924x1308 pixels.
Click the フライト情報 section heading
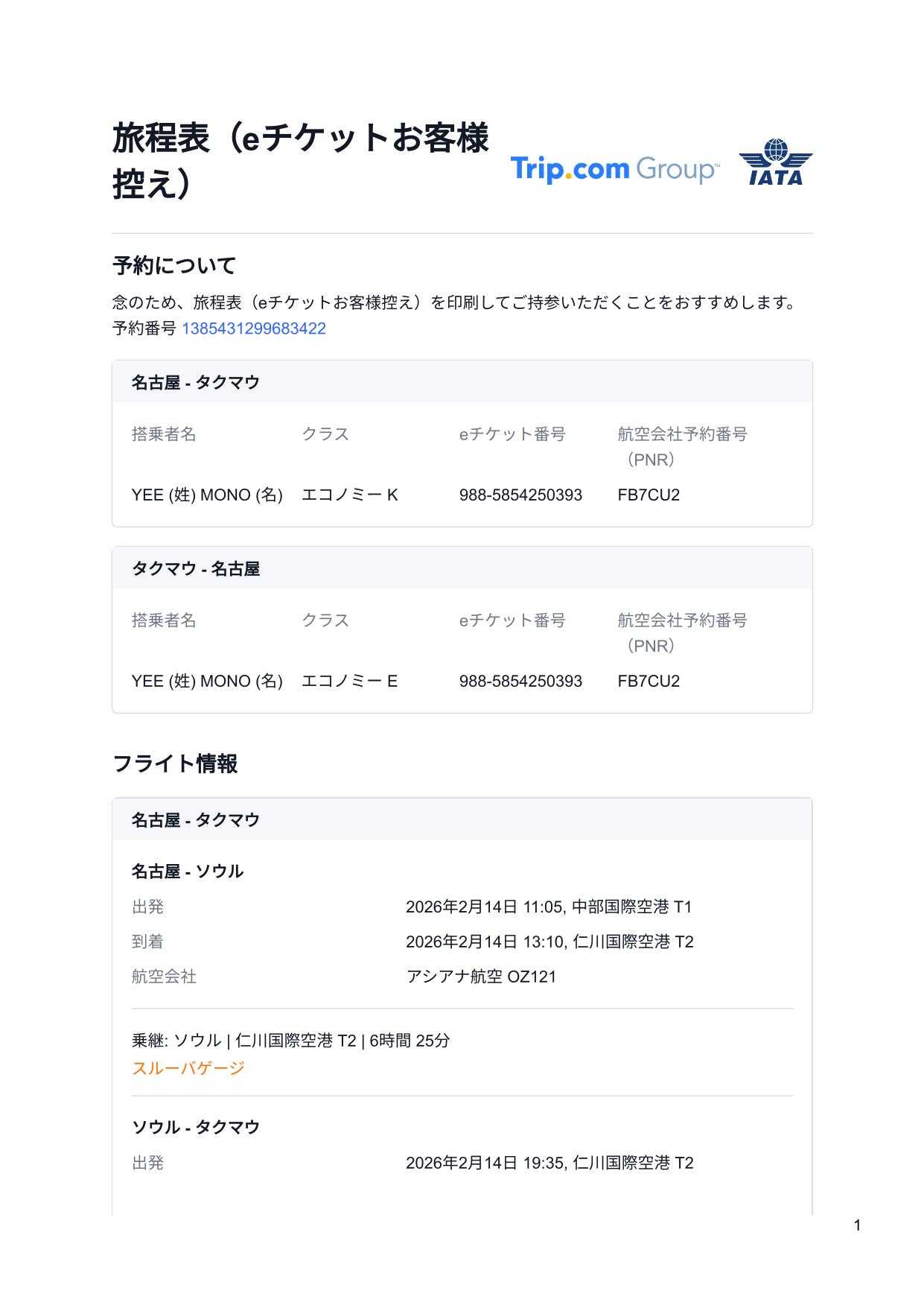(175, 763)
